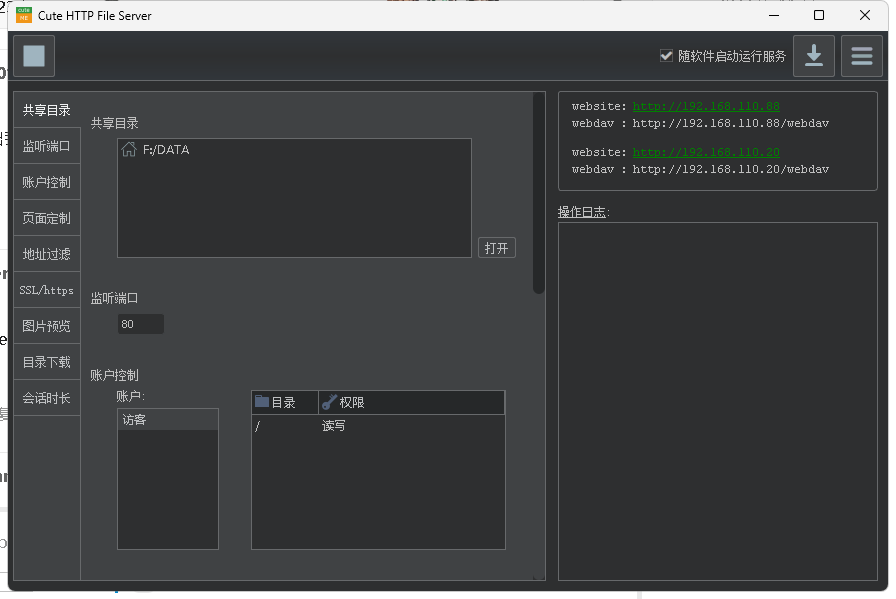Image resolution: width=896 pixels, height=599 pixels.
Task: Open website link http://192.168.110.88
Action: (x=706, y=106)
